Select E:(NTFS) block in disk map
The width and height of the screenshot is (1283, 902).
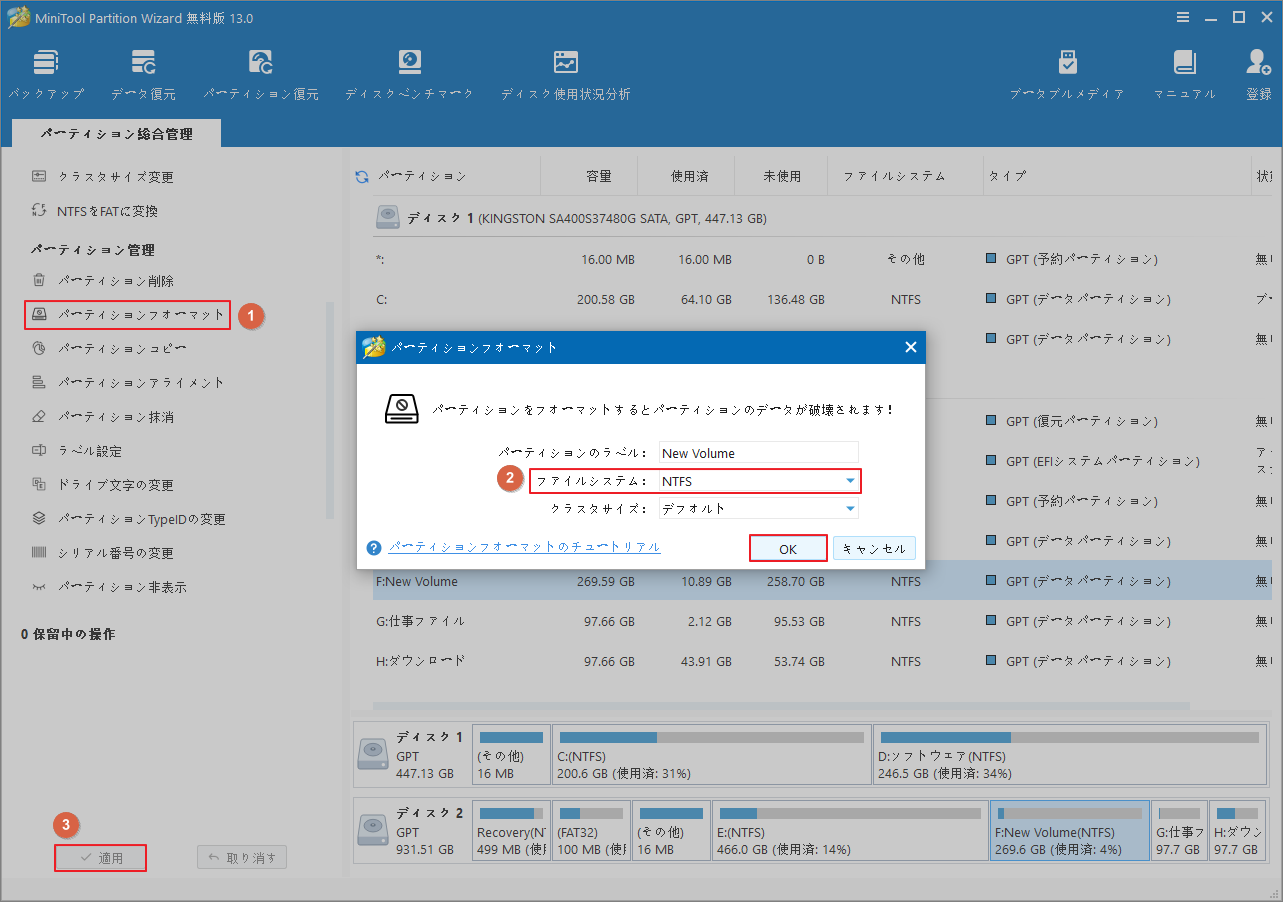[849, 831]
